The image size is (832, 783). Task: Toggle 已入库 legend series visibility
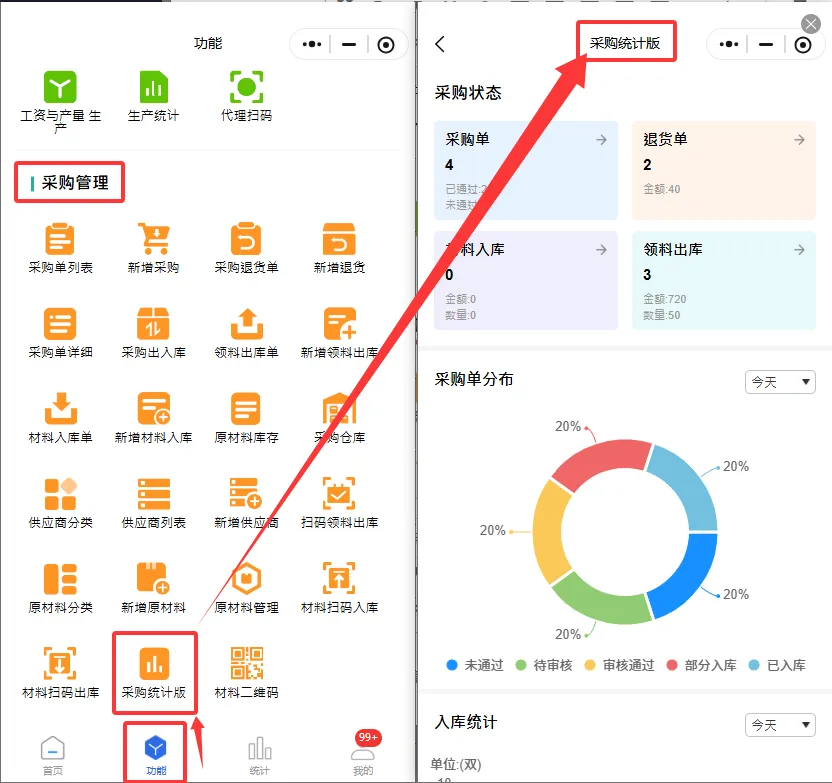point(775,665)
